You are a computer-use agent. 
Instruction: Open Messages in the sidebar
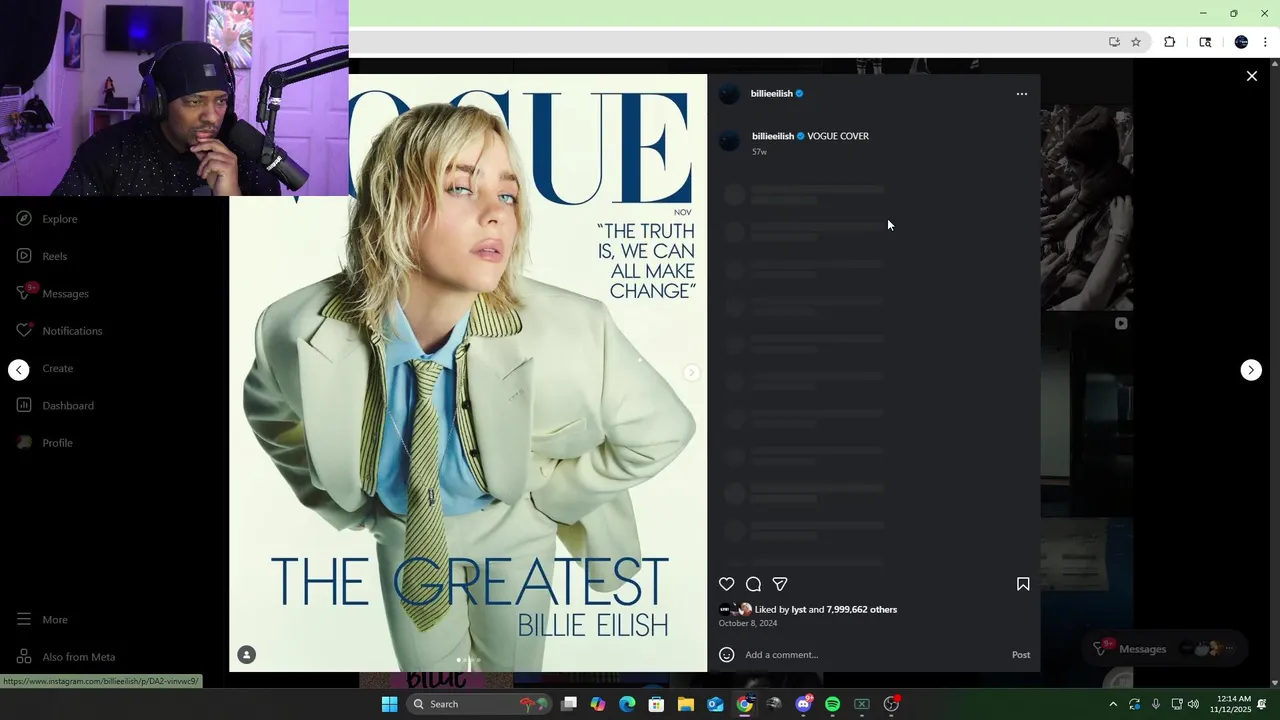(52, 293)
